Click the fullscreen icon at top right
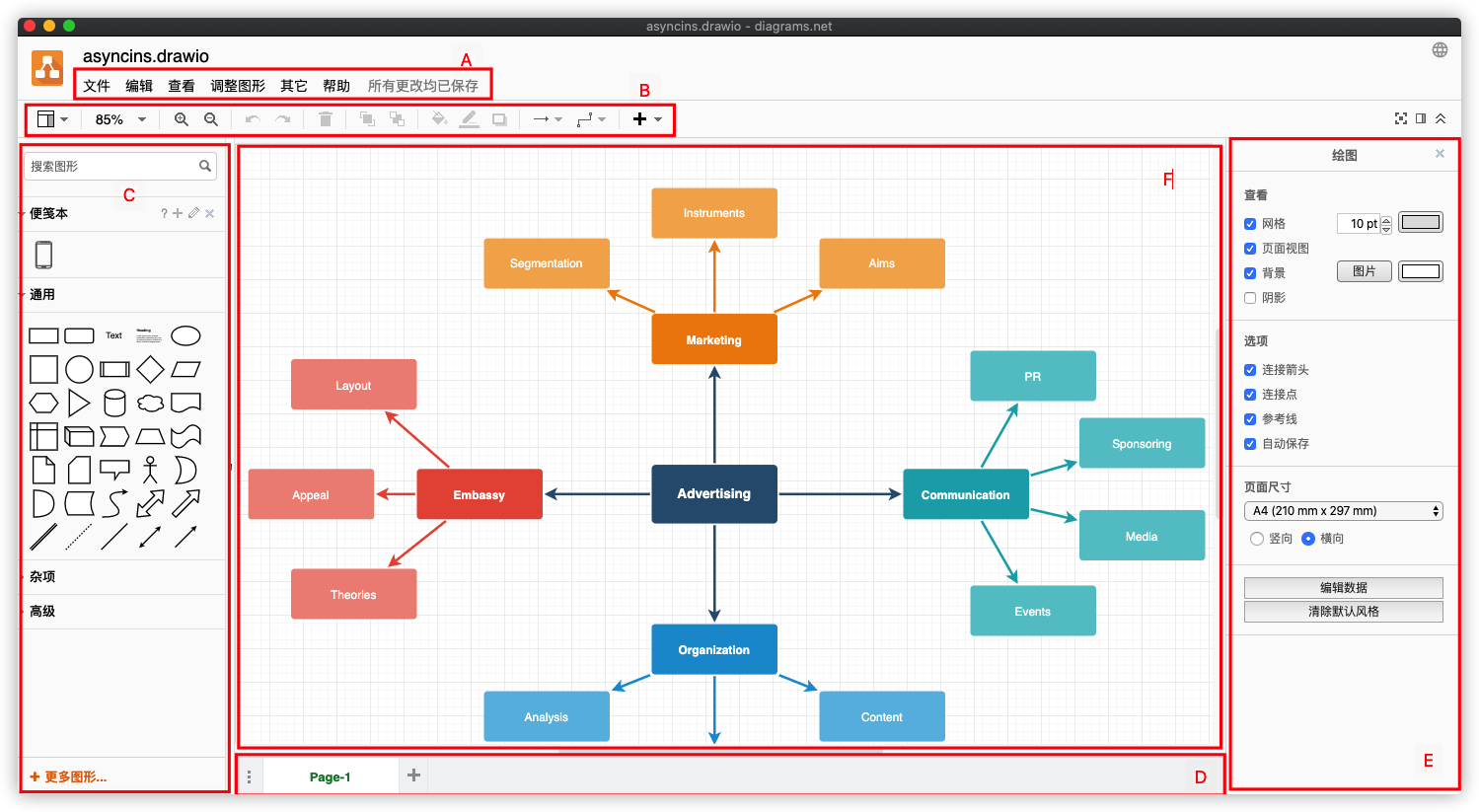Viewport: 1479px width, 812px height. coord(1401,118)
